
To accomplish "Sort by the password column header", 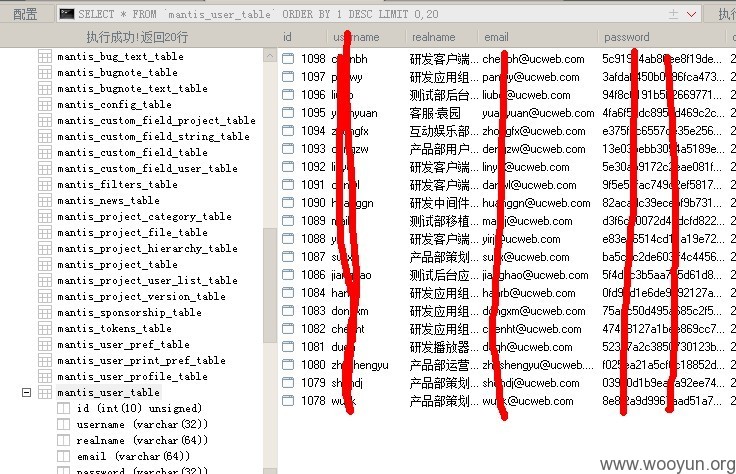I will (627, 37).
